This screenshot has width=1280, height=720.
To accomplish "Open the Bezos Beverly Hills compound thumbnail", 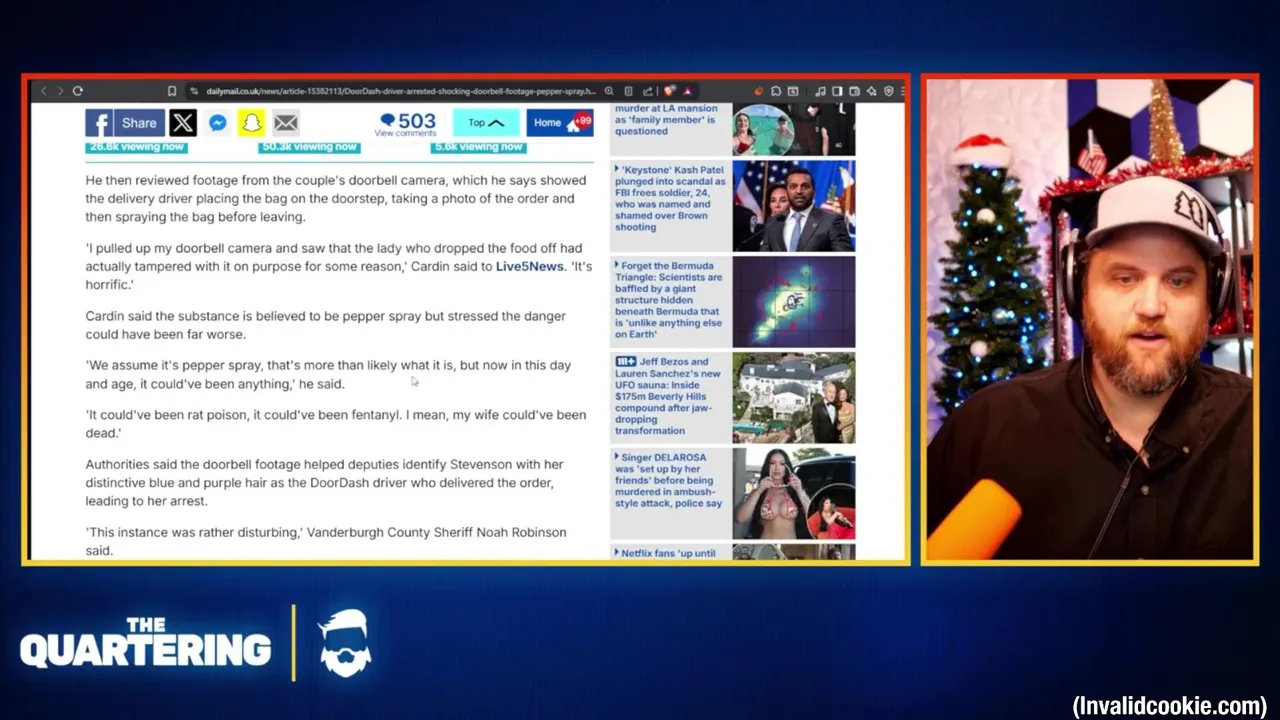I will [x=794, y=398].
